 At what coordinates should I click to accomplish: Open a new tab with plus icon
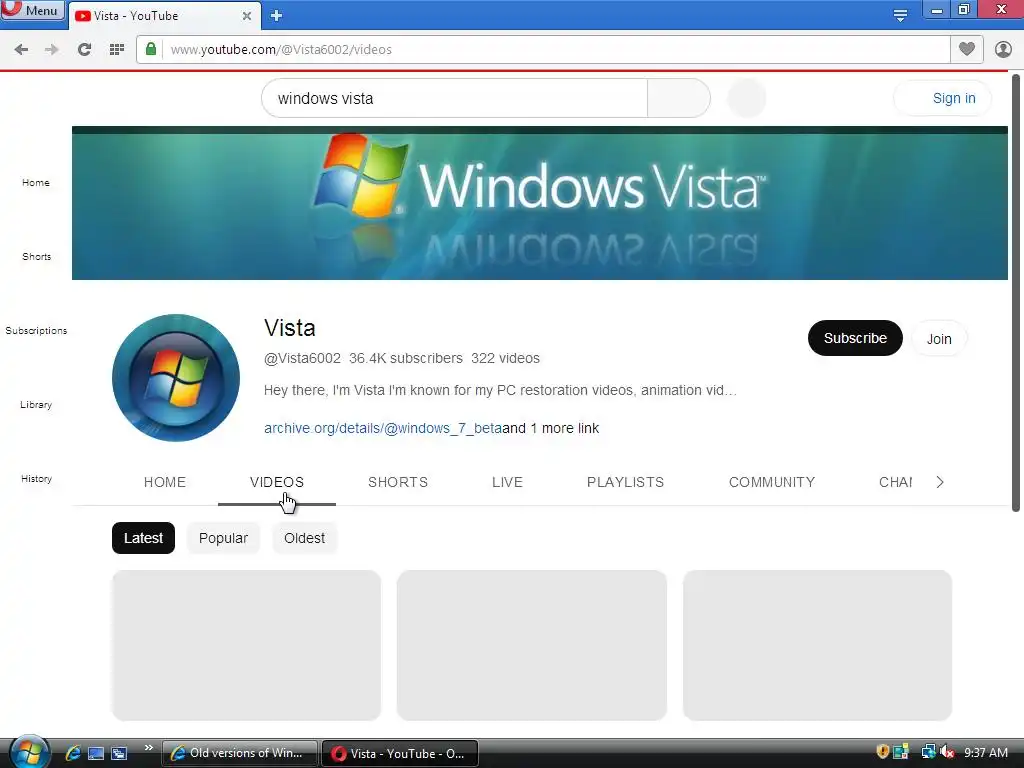point(276,16)
